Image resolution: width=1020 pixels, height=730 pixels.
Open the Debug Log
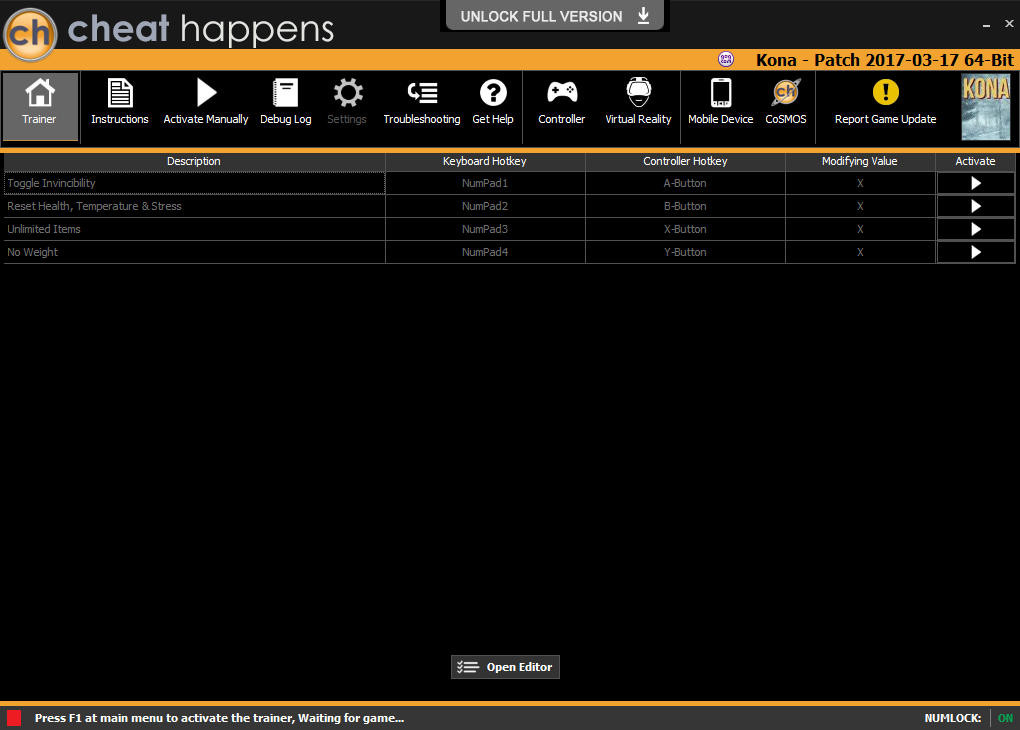[286, 102]
